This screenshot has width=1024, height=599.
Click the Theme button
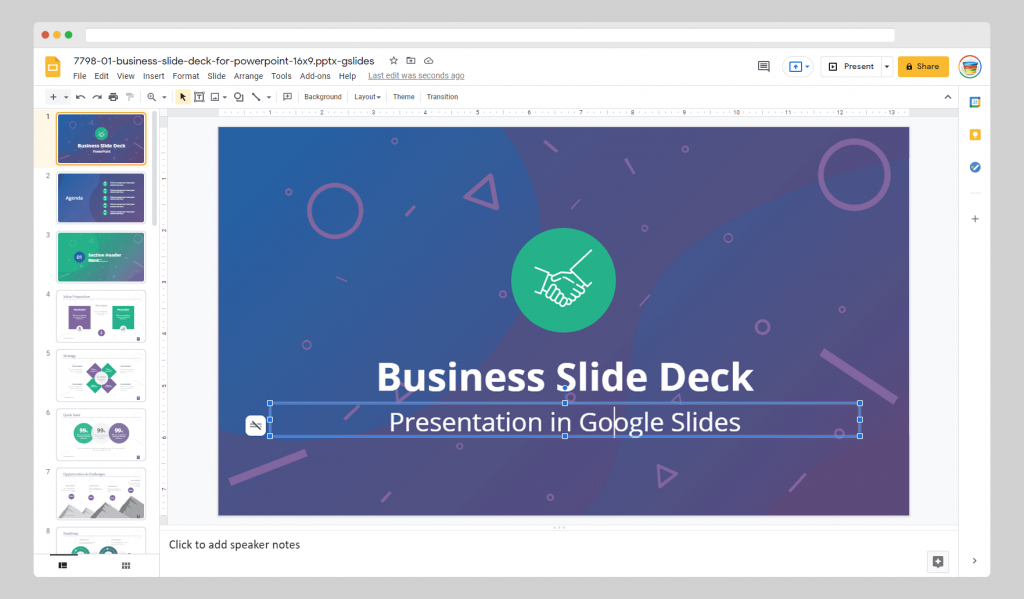404,97
